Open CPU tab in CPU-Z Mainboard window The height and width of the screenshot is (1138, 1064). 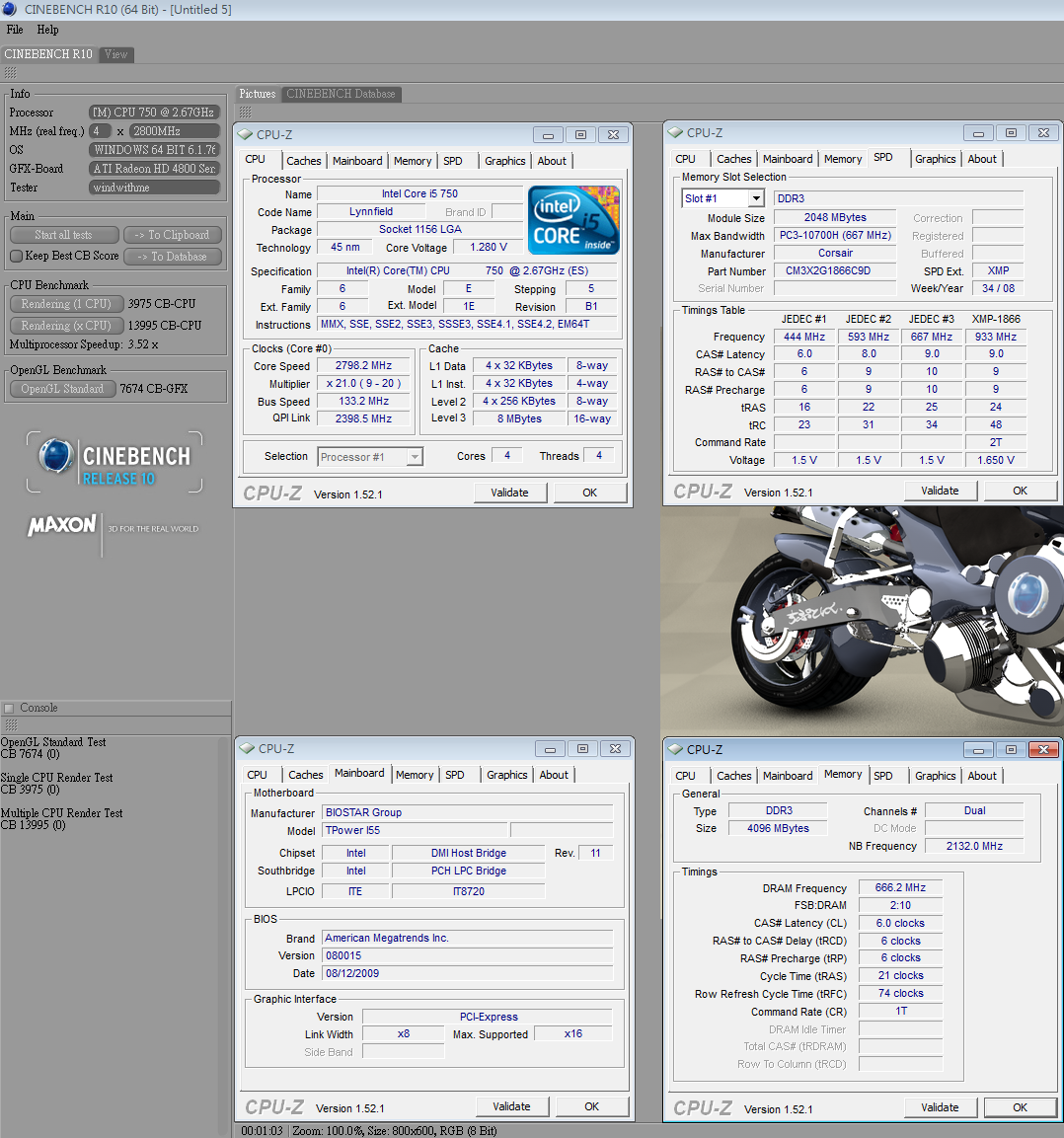[257, 775]
